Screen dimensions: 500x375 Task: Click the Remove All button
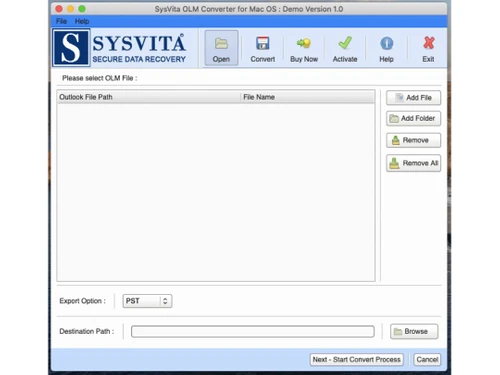pyautogui.click(x=413, y=163)
